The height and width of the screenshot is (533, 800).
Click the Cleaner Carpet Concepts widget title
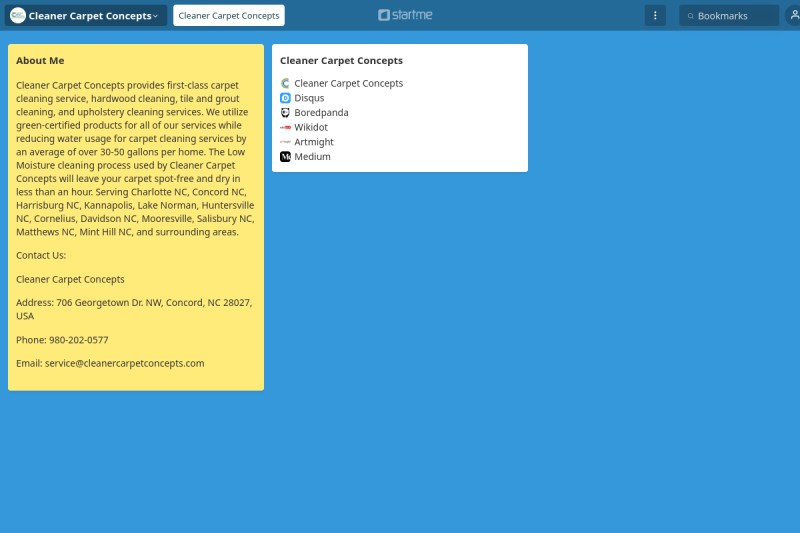pos(341,61)
